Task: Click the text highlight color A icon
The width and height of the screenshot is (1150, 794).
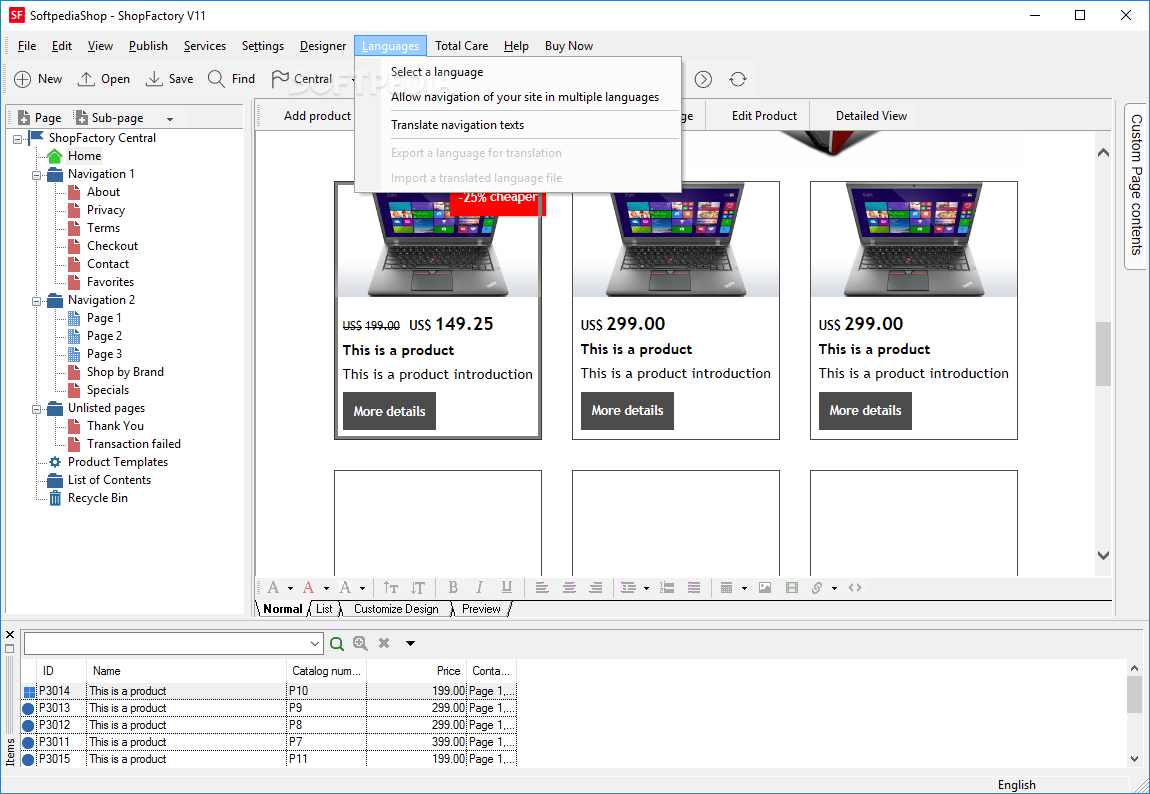Action: click(345, 588)
